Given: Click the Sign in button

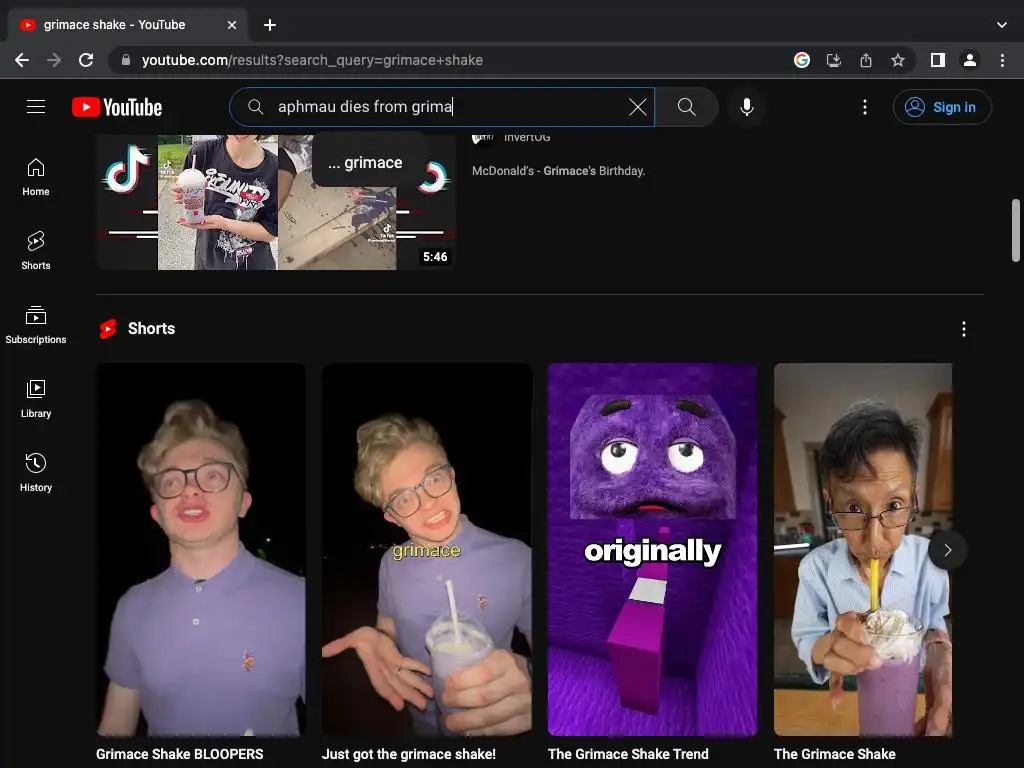Looking at the screenshot, I should 942,107.
